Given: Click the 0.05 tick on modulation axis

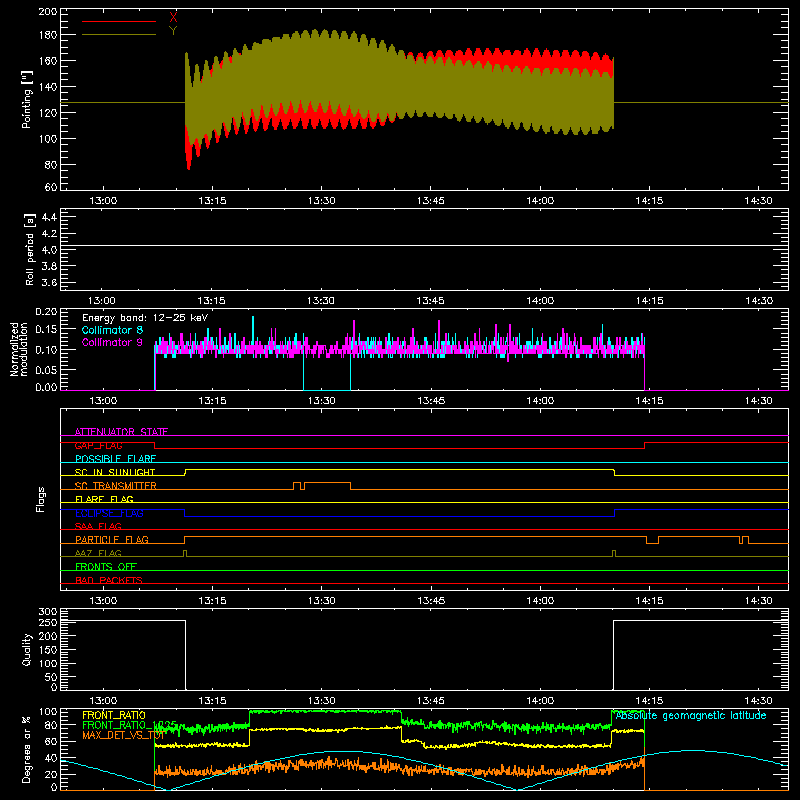Looking at the screenshot, I should tap(46, 368).
